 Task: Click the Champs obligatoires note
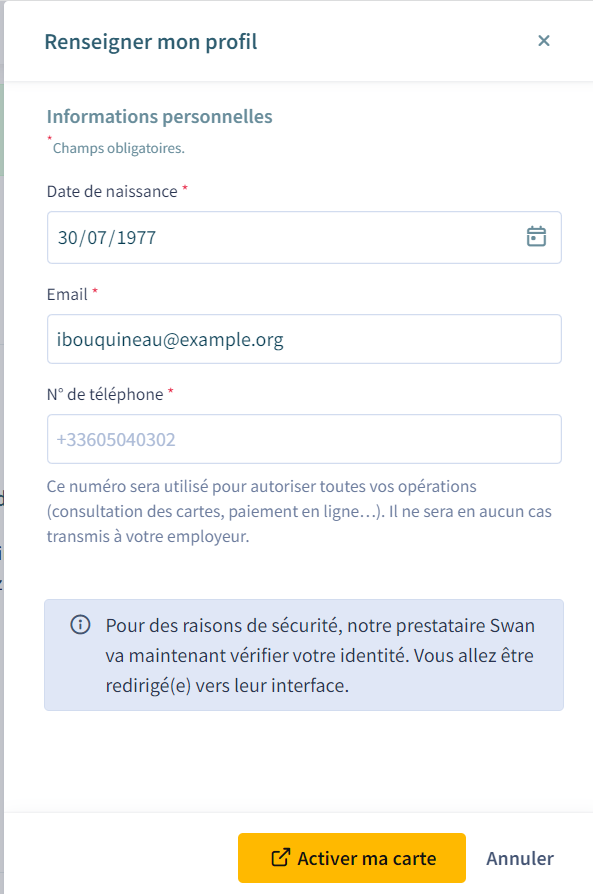[119, 148]
